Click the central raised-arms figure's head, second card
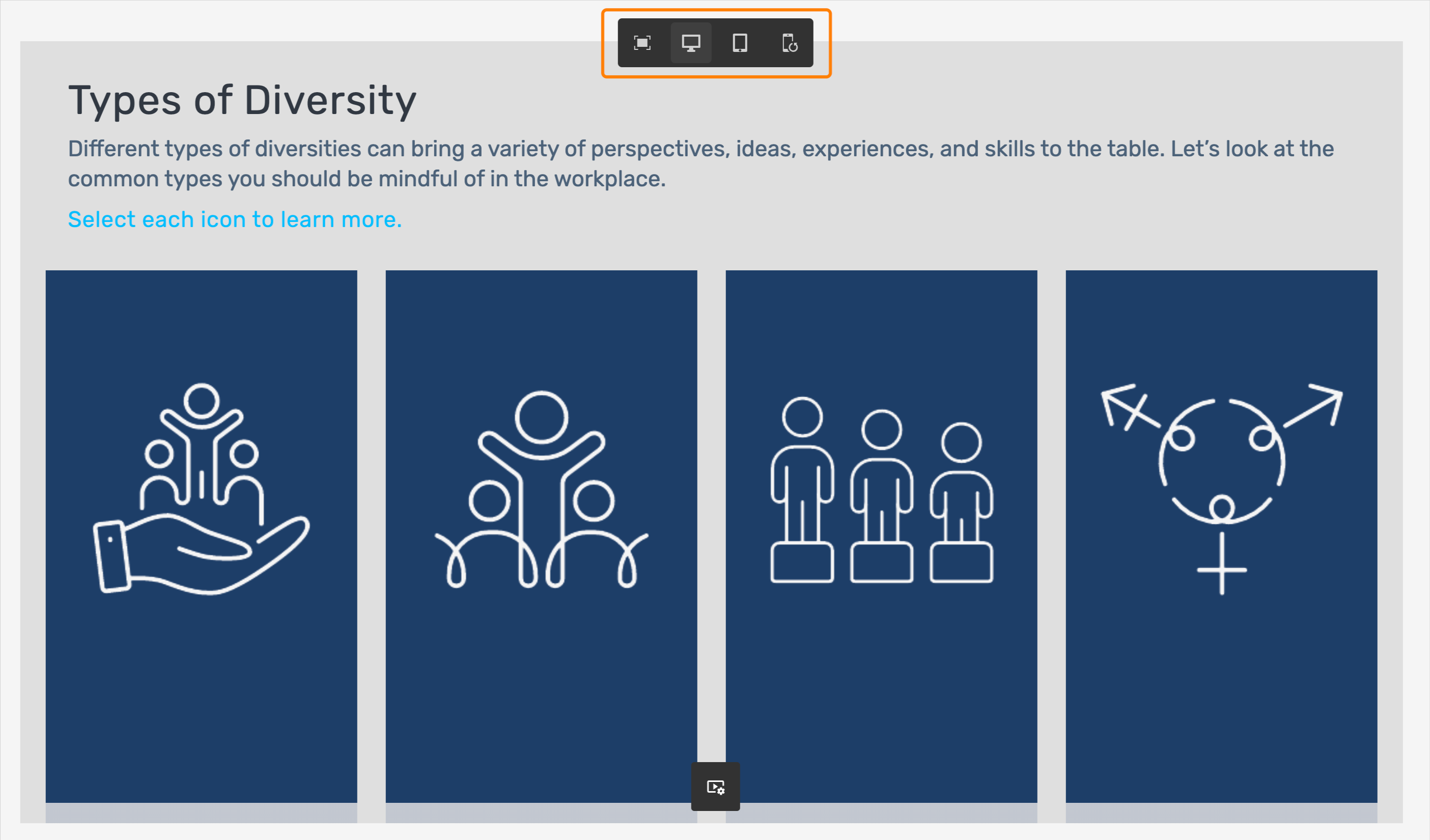The height and width of the screenshot is (840, 1430). click(541, 417)
